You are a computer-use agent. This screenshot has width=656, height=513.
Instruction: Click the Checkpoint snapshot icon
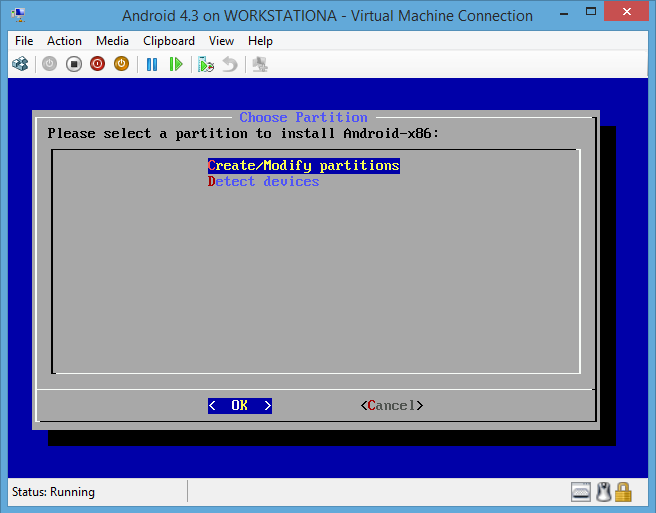click(205, 64)
